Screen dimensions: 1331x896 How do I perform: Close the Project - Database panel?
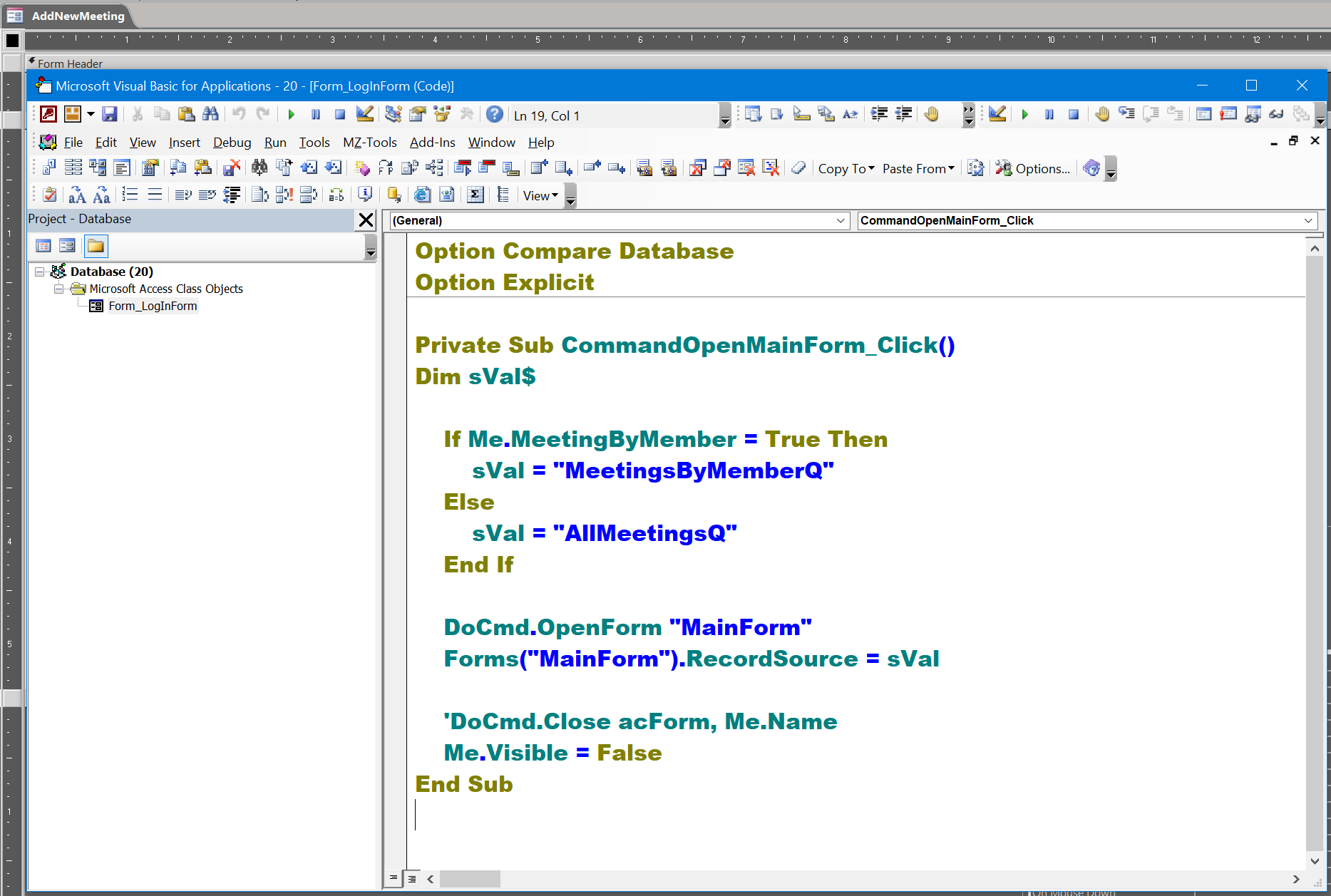[x=366, y=220]
